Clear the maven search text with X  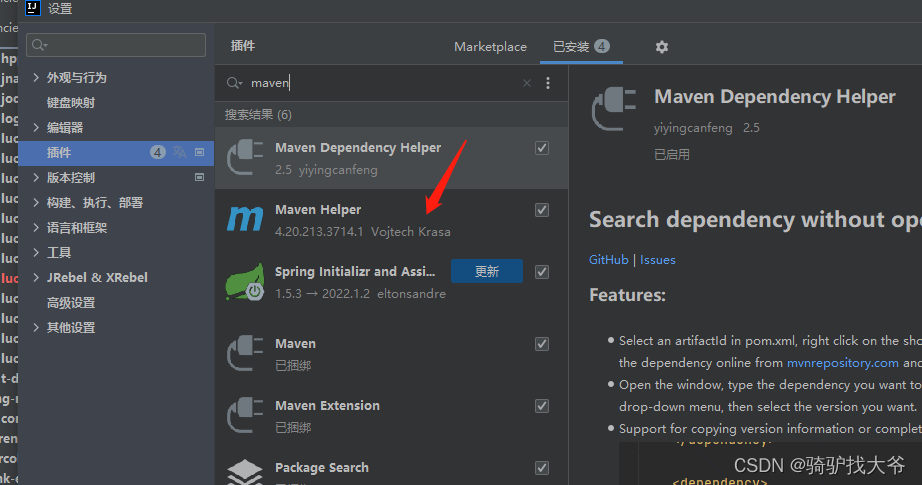point(527,83)
